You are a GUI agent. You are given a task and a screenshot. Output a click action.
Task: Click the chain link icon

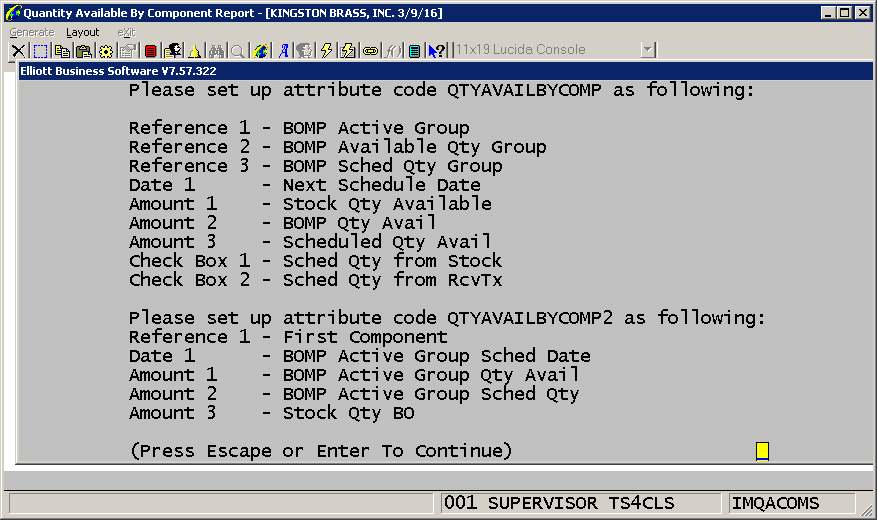point(371,50)
